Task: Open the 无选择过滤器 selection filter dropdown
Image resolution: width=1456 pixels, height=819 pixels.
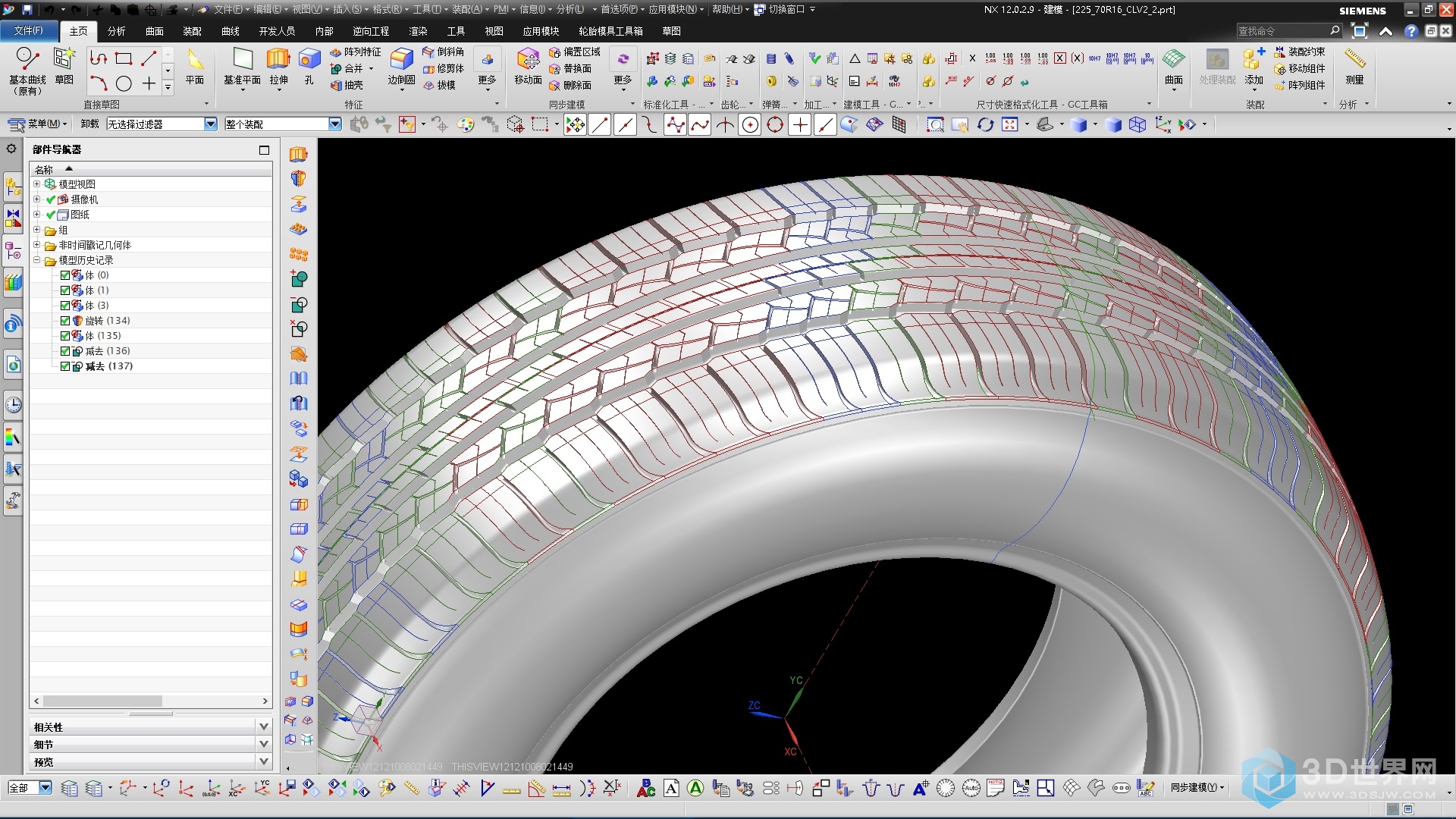Action: tap(211, 124)
